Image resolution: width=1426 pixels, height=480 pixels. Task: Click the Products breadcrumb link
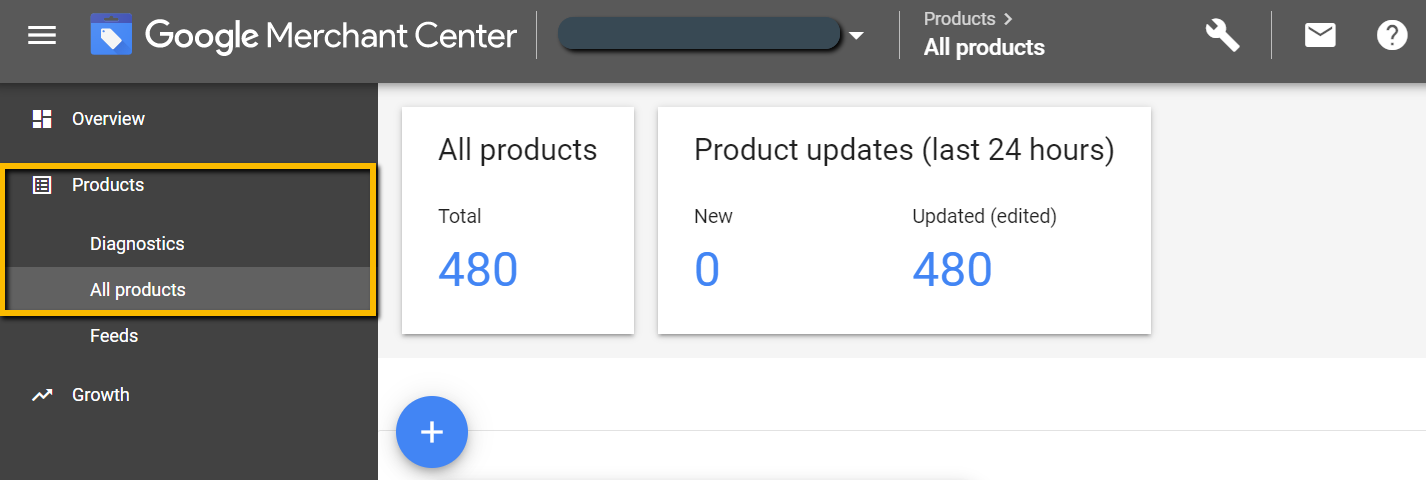[959, 18]
